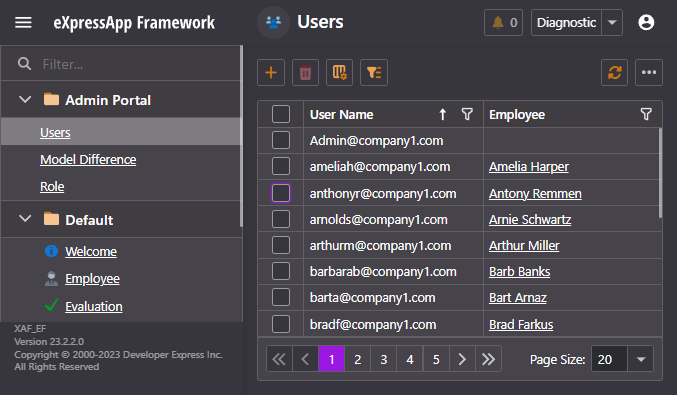Open the more actions ellipsis button
This screenshot has height=395, width=677.
pyautogui.click(x=649, y=73)
